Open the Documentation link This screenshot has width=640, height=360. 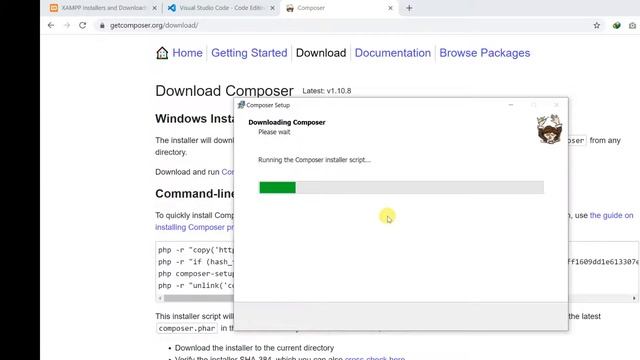[x=393, y=53]
